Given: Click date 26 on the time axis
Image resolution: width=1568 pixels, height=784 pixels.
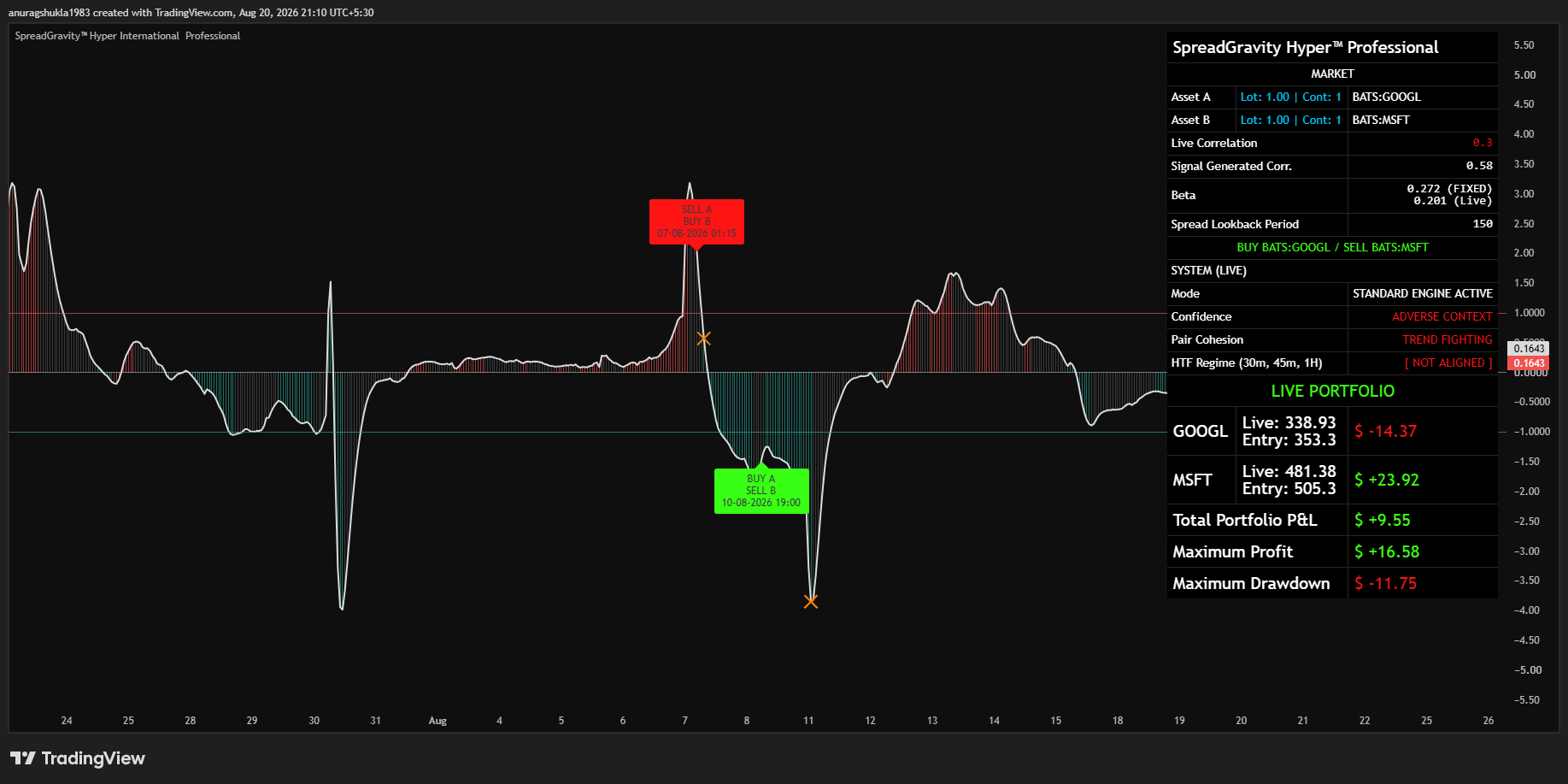Looking at the screenshot, I should (1489, 721).
